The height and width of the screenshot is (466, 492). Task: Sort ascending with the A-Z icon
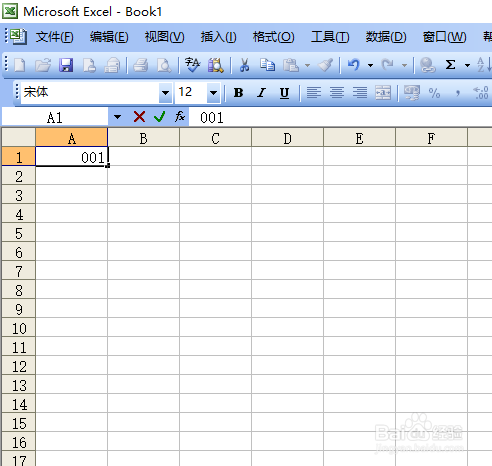coord(484,65)
